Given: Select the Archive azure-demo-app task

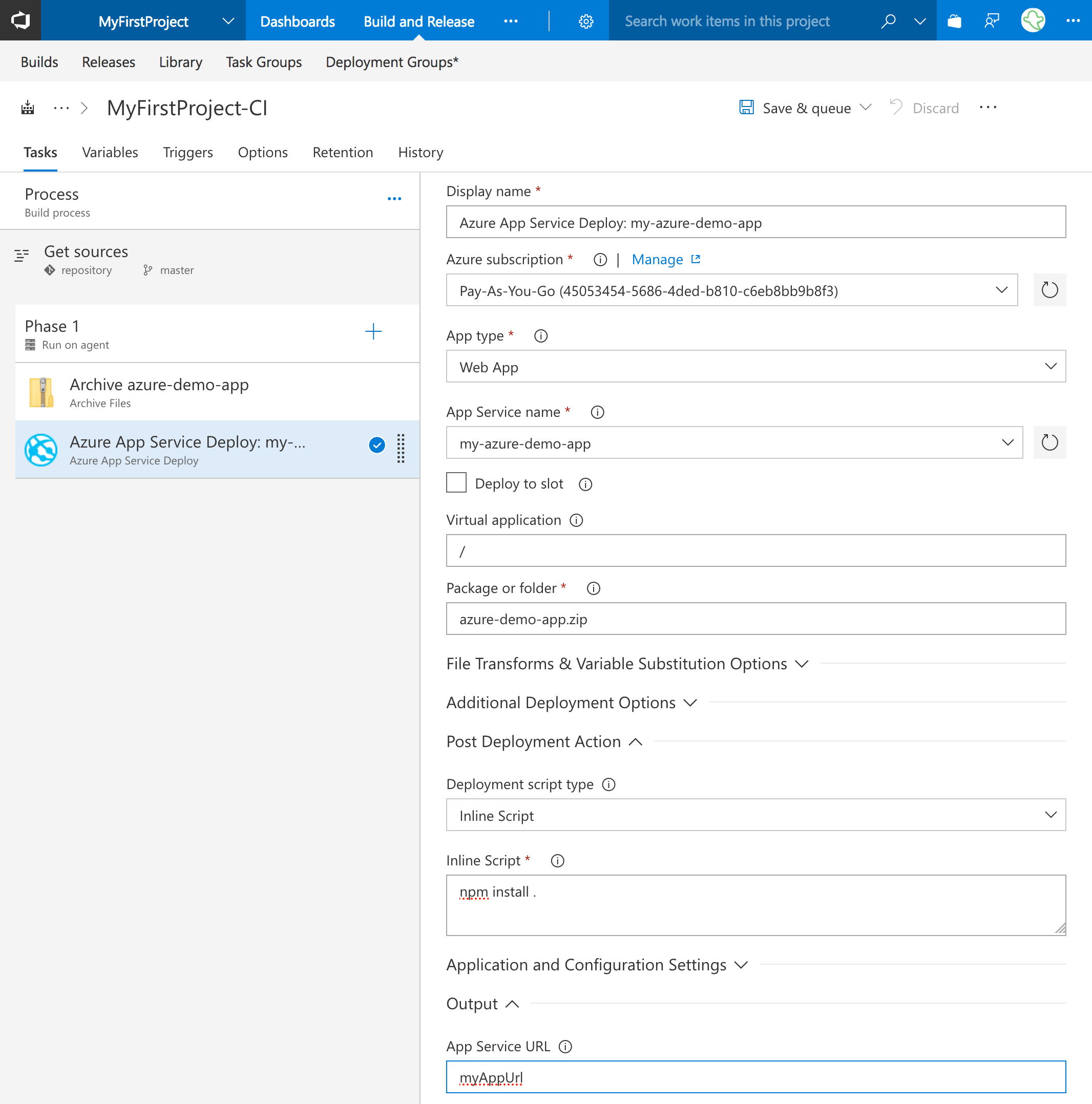Looking at the screenshot, I should pos(217,392).
